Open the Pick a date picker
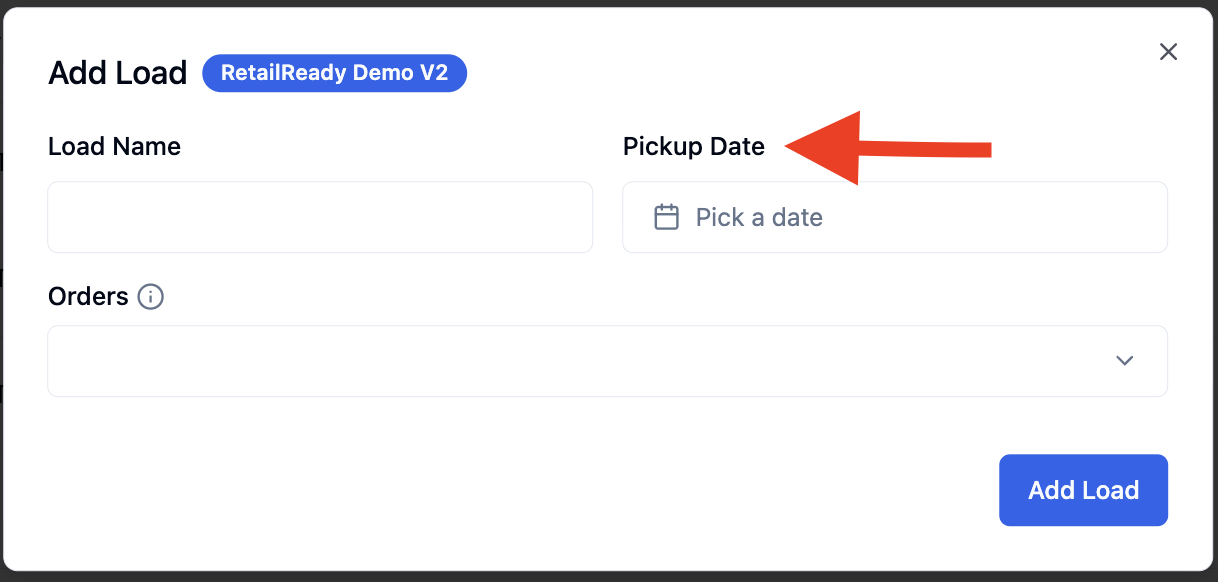Viewport: 1218px width, 582px height. (x=895, y=217)
